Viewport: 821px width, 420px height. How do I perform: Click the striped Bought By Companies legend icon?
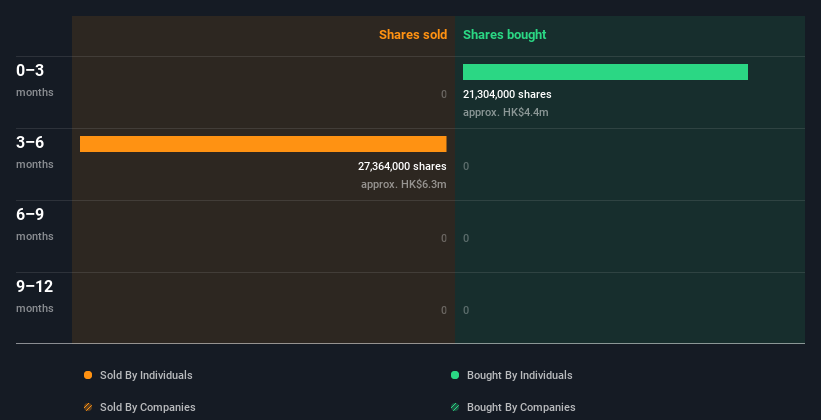pyautogui.click(x=455, y=407)
